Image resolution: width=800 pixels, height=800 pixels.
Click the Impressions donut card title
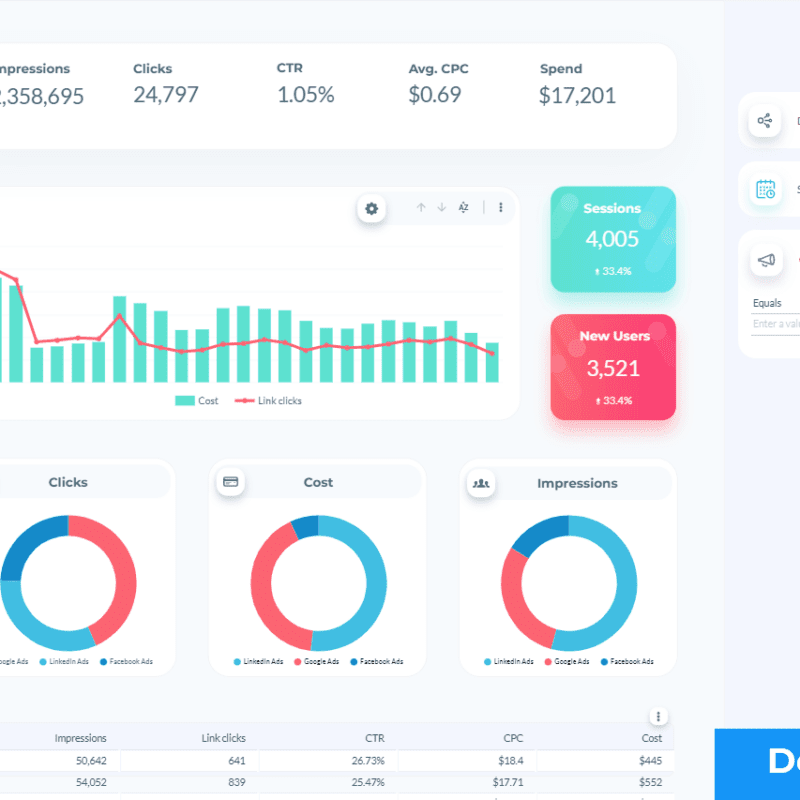[577, 483]
